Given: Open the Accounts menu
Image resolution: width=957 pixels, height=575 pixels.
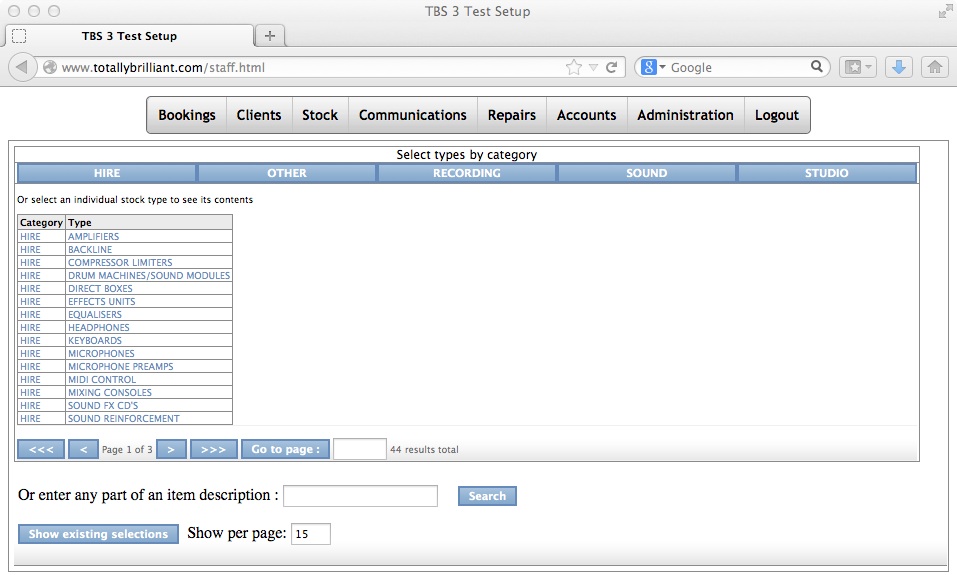Looking at the screenshot, I should (587, 115).
